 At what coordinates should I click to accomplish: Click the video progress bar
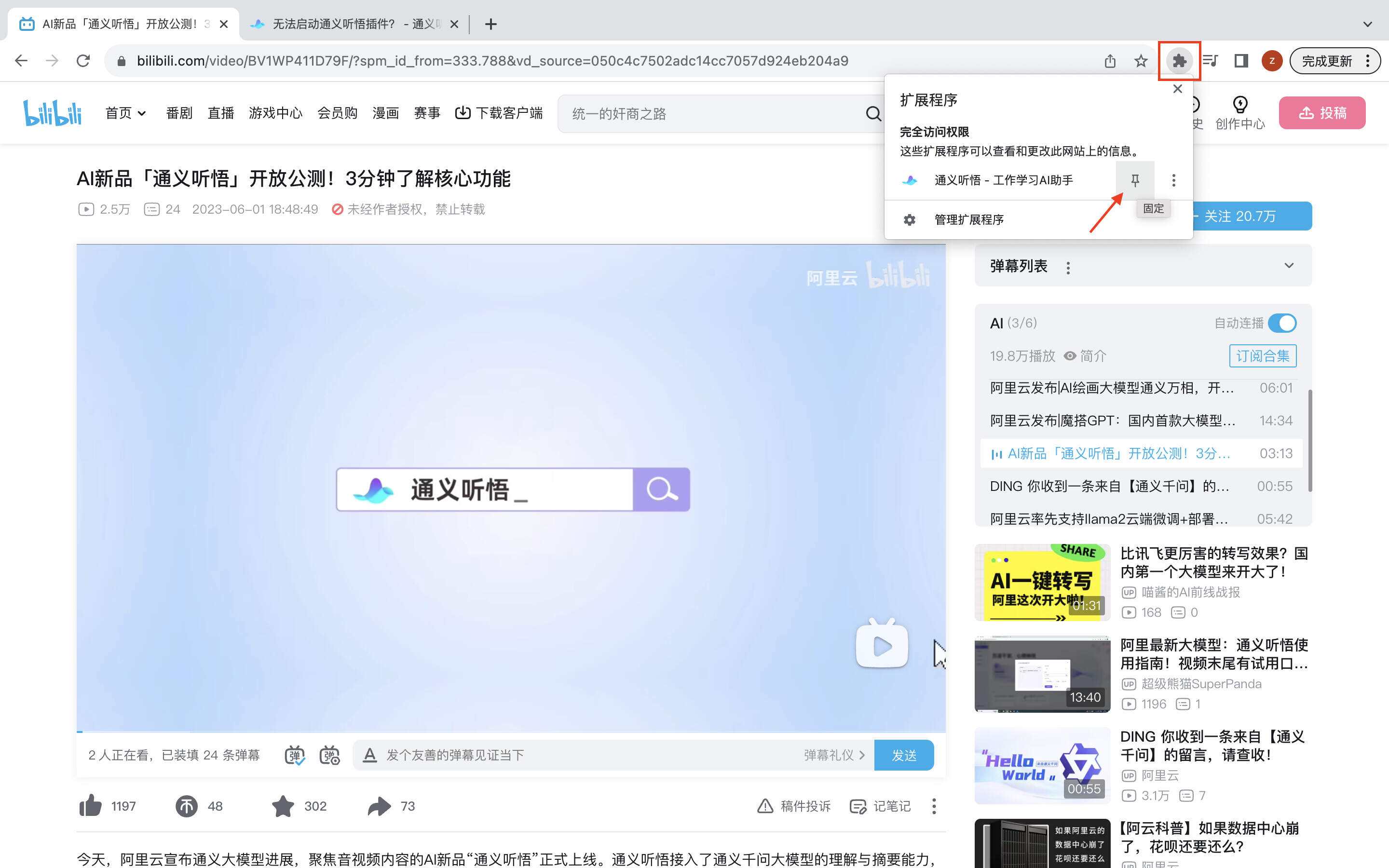(x=511, y=732)
